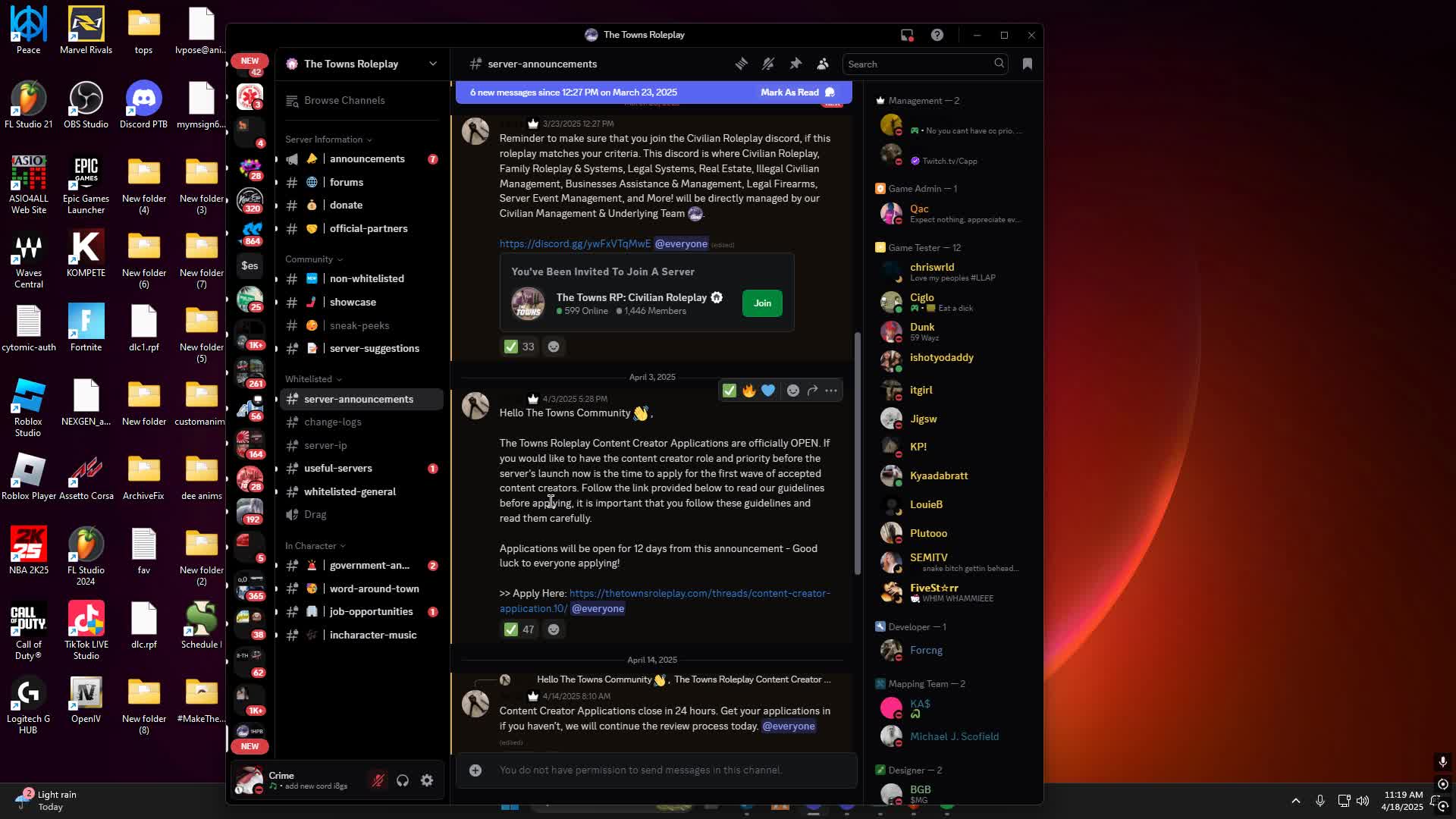This screenshot has width=1456, height=819.
Task: Collapse the Server Information category
Action: pyautogui.click(x=328, y=140)
